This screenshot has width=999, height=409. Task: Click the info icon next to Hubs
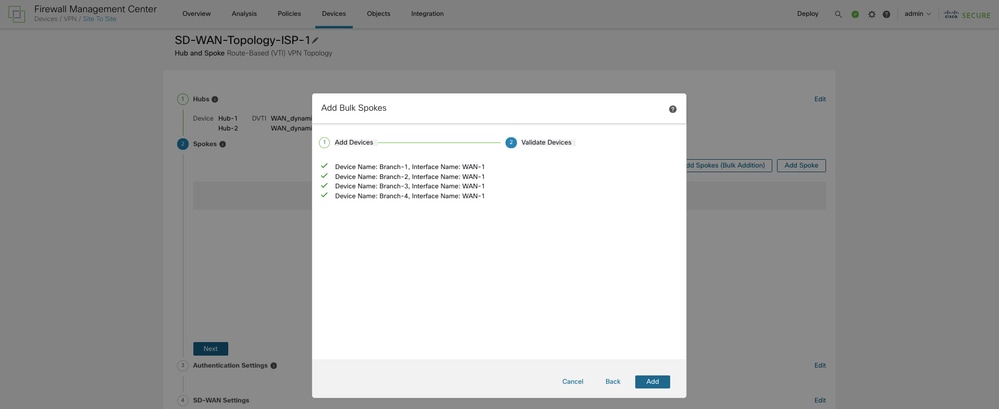(215, 99)
